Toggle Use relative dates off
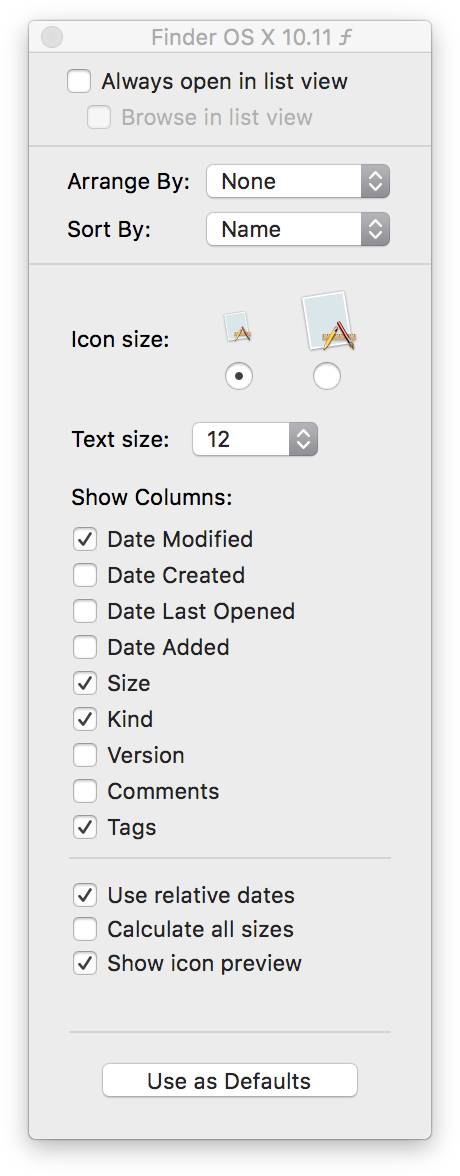Viewport: 460px width, 1176px height. pyautogui.click(x=85, y=896)
